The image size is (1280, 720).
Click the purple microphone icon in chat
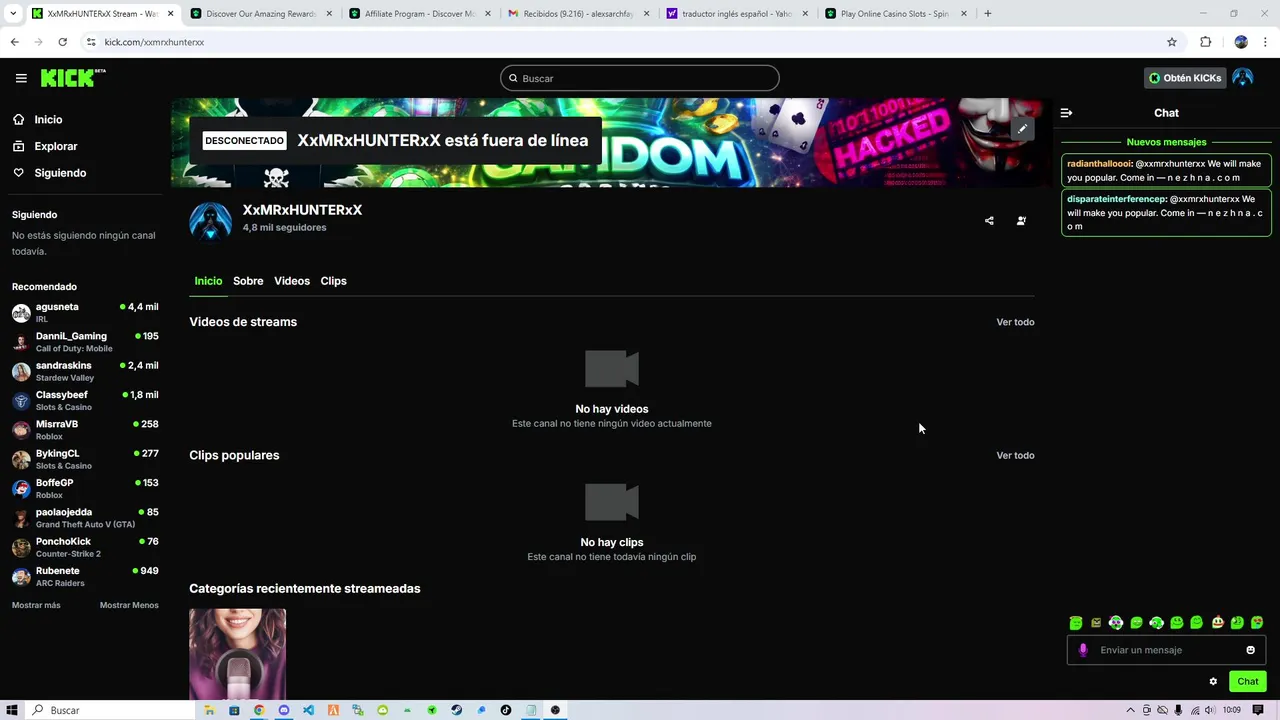coord(1083,650)
